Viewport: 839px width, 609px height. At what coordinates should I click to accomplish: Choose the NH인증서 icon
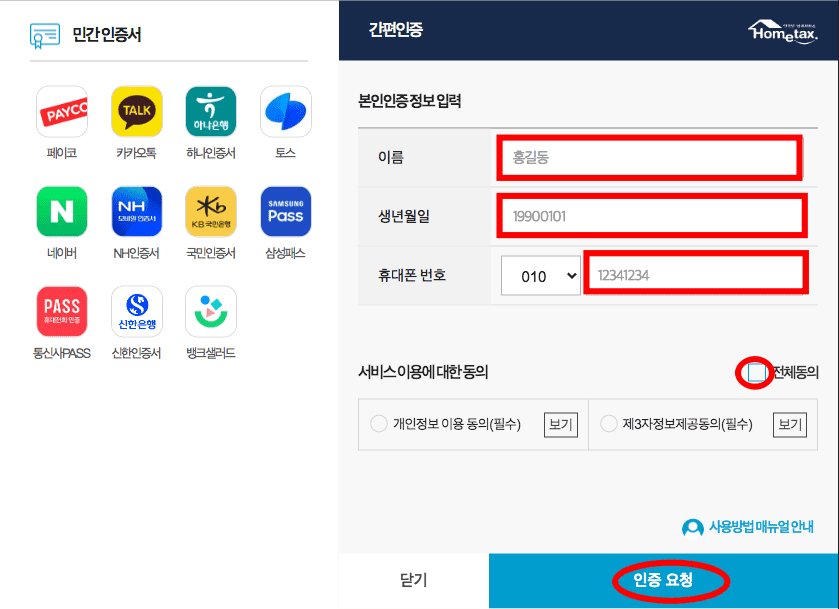[136, 211]
